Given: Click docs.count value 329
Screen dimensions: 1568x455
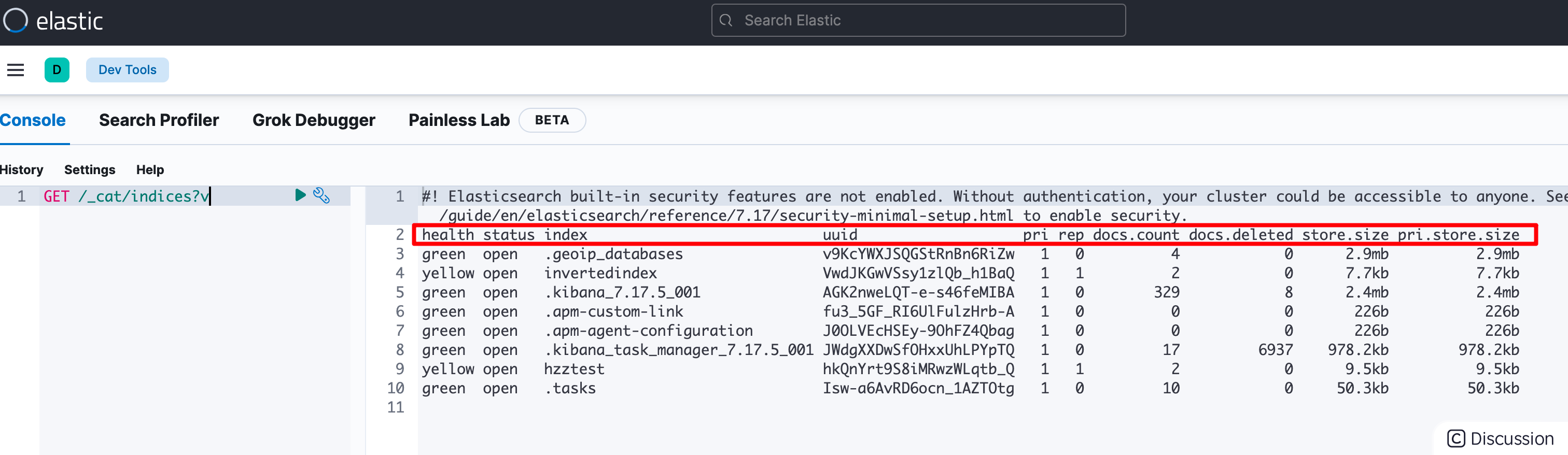Looking at the screenshot, I should tap(1166, 293).
